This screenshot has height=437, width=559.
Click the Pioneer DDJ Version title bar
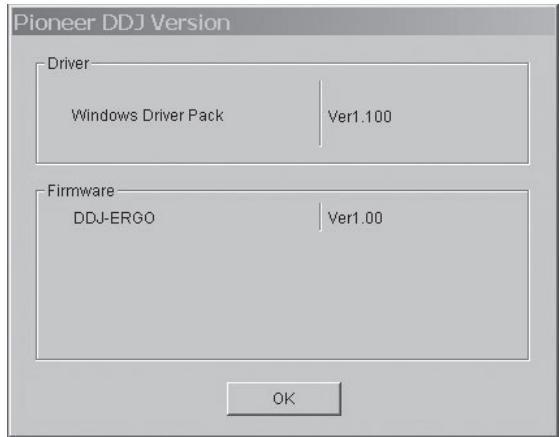(x=284, y=22)
